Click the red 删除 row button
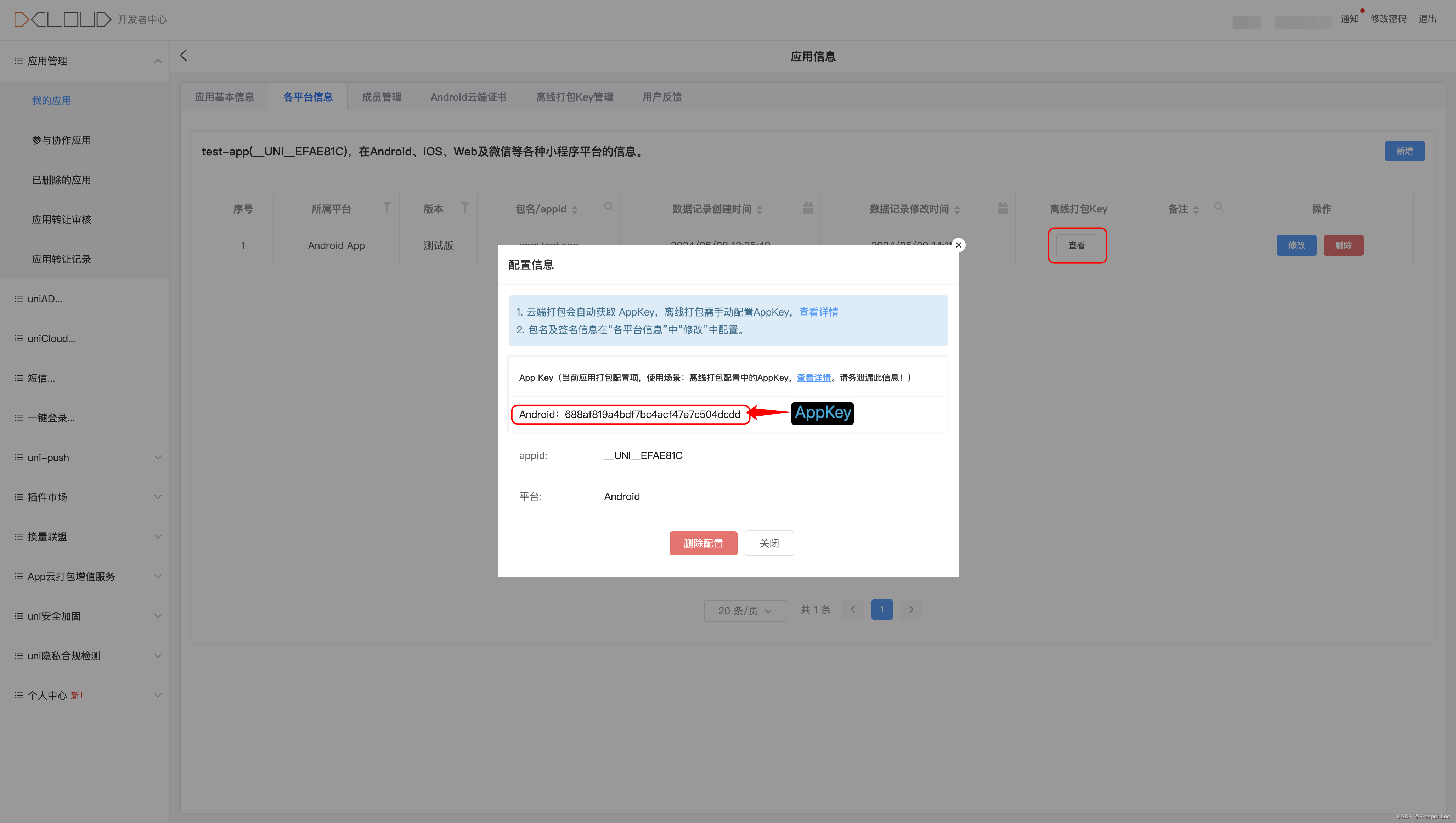 (1343, 245)
